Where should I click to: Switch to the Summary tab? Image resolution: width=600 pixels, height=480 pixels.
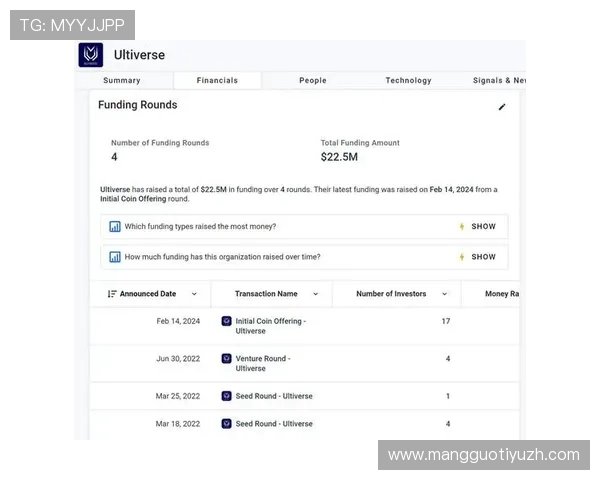pos(122,81)
